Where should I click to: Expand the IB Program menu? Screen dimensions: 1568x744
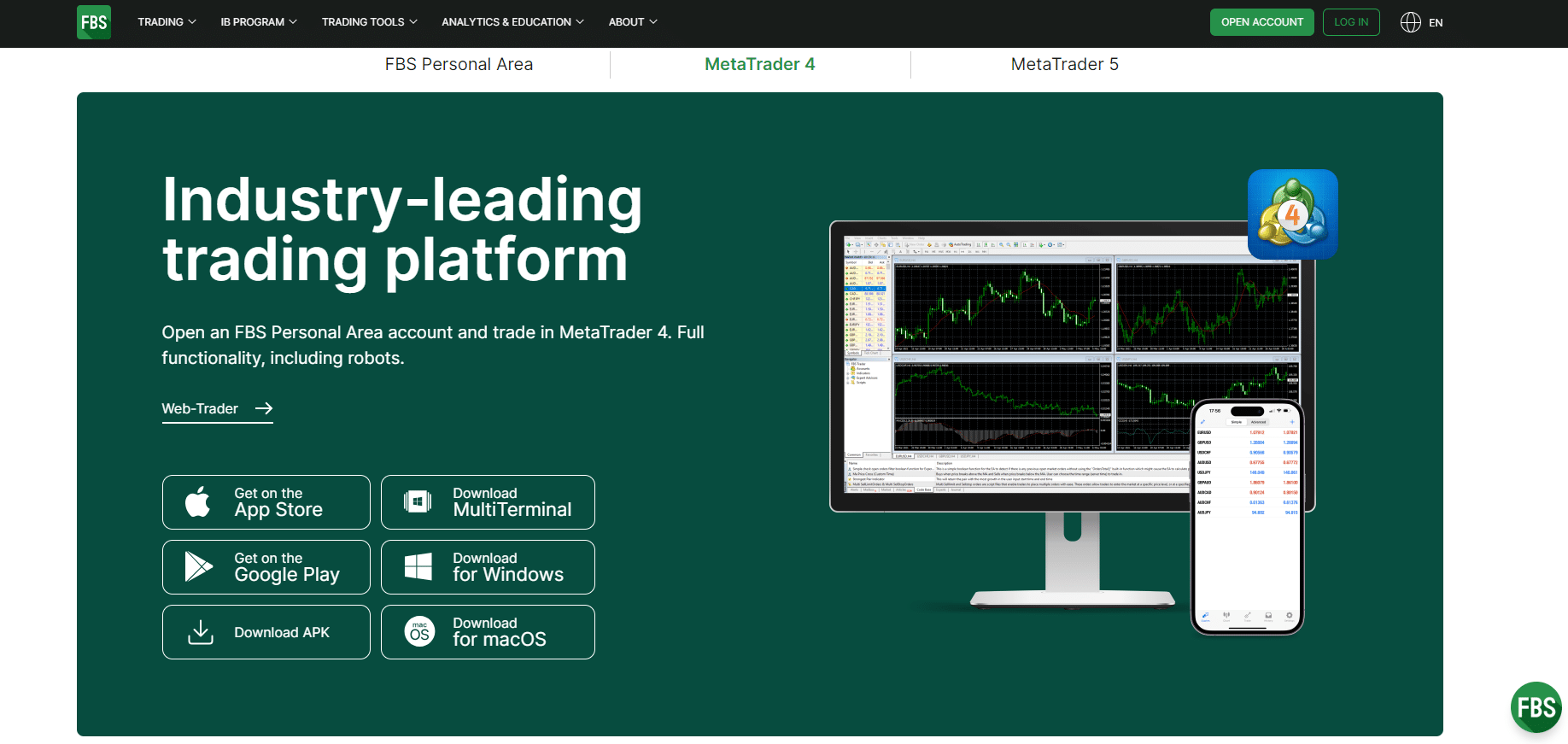[x=259, y=22]
